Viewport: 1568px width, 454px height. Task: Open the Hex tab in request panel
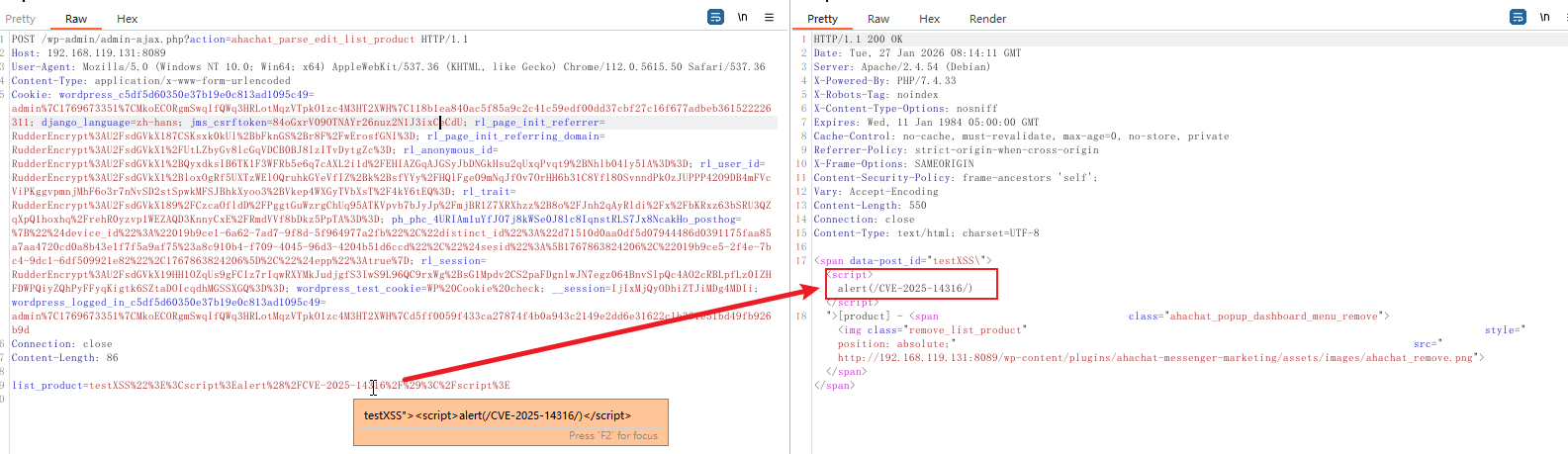(x=128, y=19)
